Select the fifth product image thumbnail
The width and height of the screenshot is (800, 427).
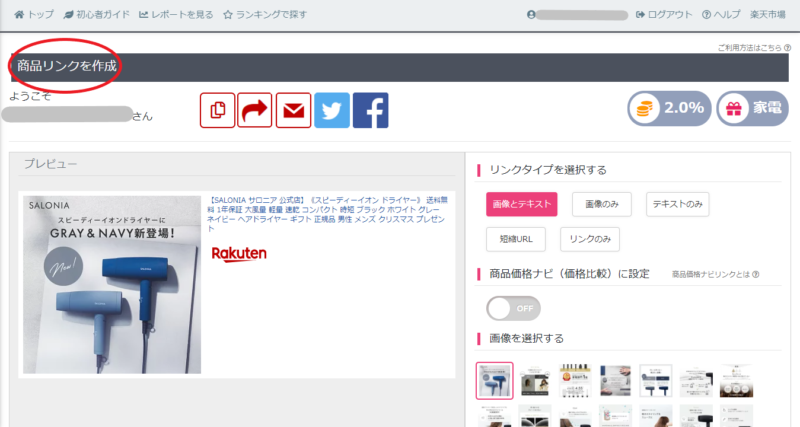click(656, 381)
